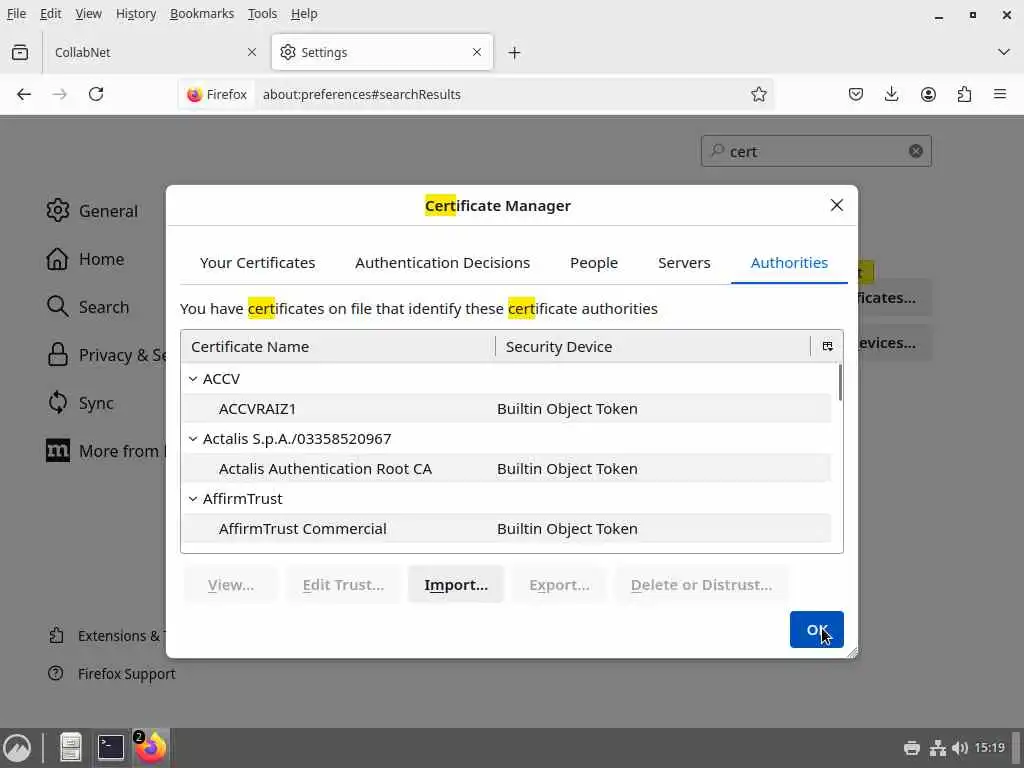1024x768 pixels.
Task: Click the Firefox taskbar icon
Action: (x=151, y=748)
